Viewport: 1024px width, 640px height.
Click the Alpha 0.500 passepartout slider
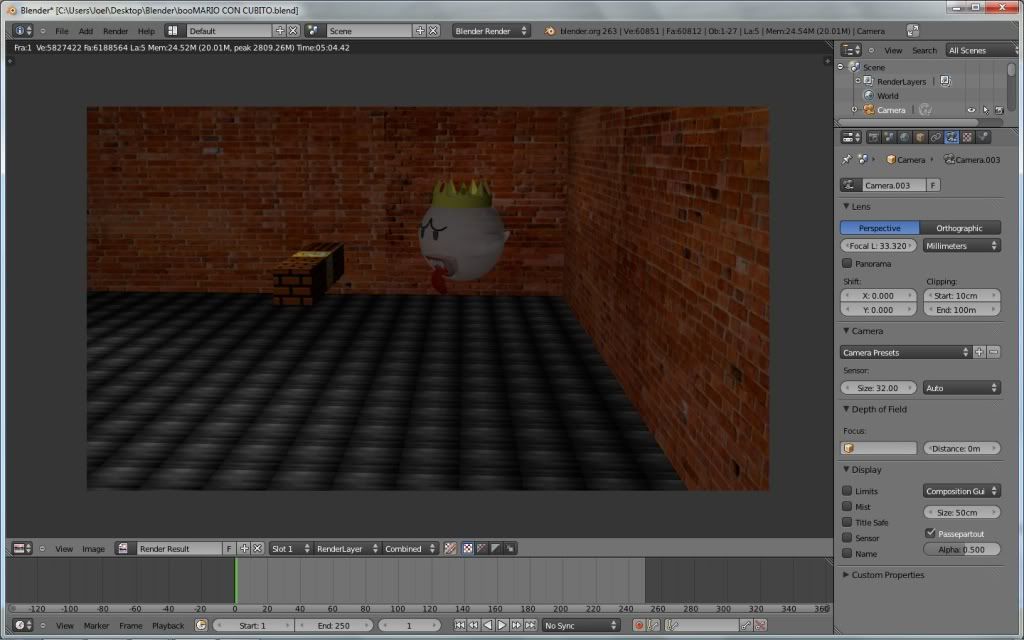pyautogui.click(x=961, y=549)
